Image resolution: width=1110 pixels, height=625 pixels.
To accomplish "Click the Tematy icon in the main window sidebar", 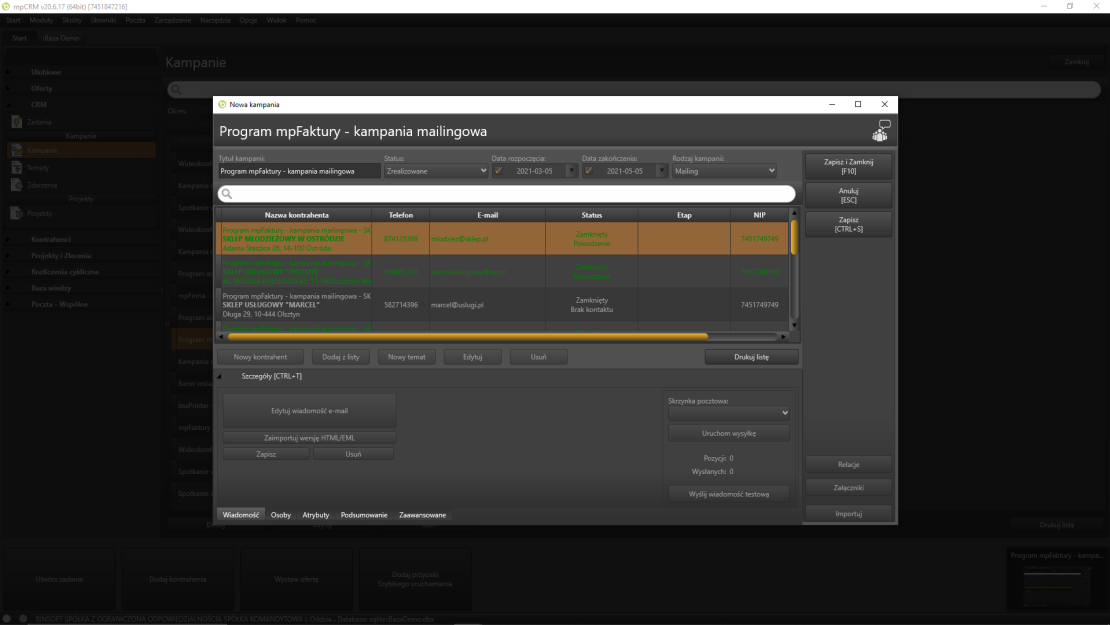I will [16, 168].
